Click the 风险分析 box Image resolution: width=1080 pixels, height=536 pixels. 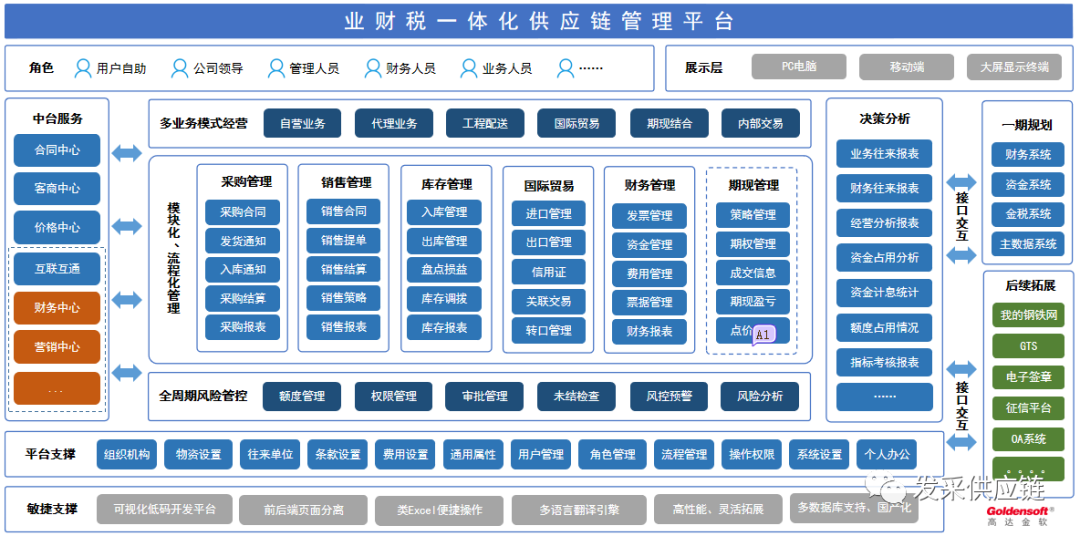click(x=760, y=396)
